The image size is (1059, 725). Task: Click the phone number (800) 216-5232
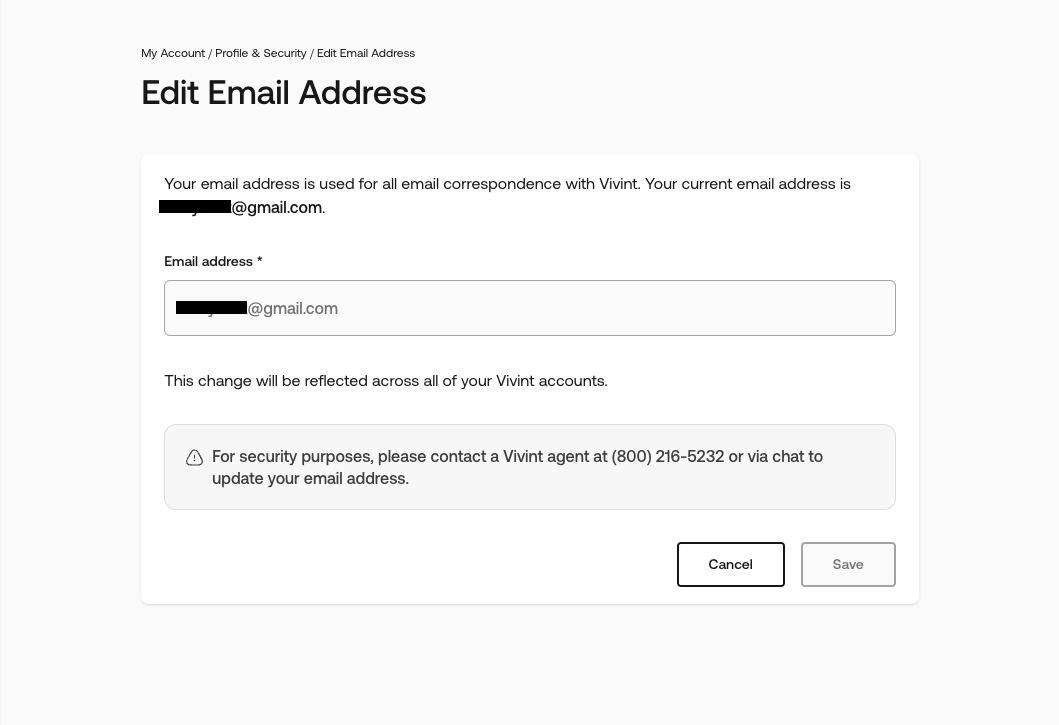click(668, 457)
